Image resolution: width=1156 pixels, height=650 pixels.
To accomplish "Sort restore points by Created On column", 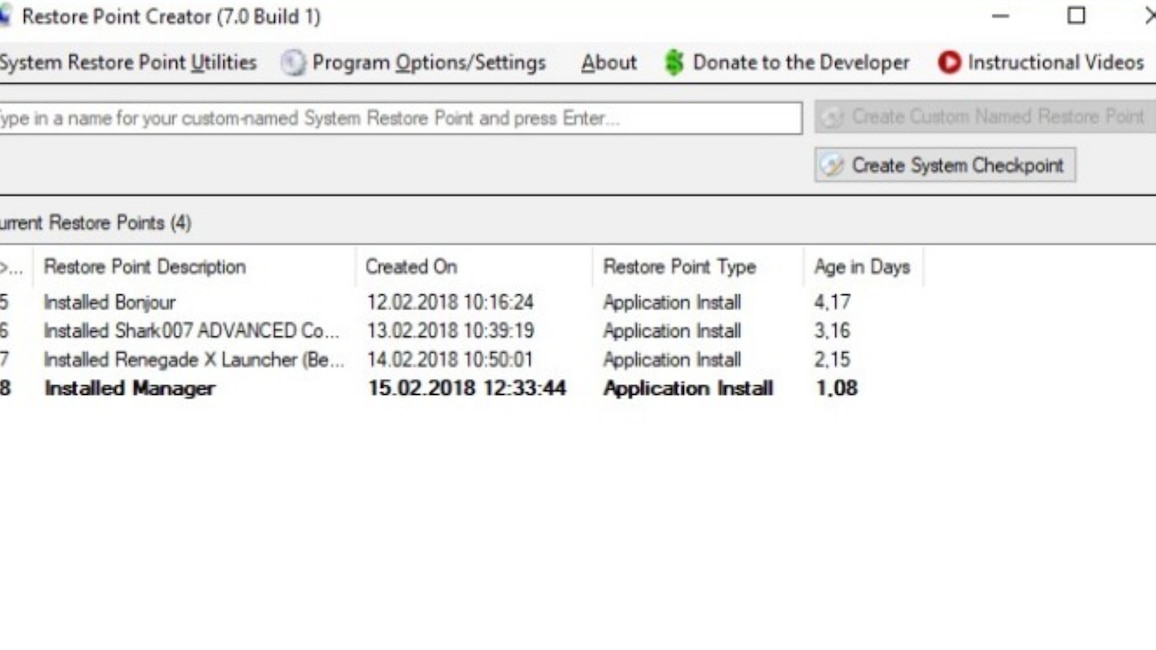I will click(412, 267).
